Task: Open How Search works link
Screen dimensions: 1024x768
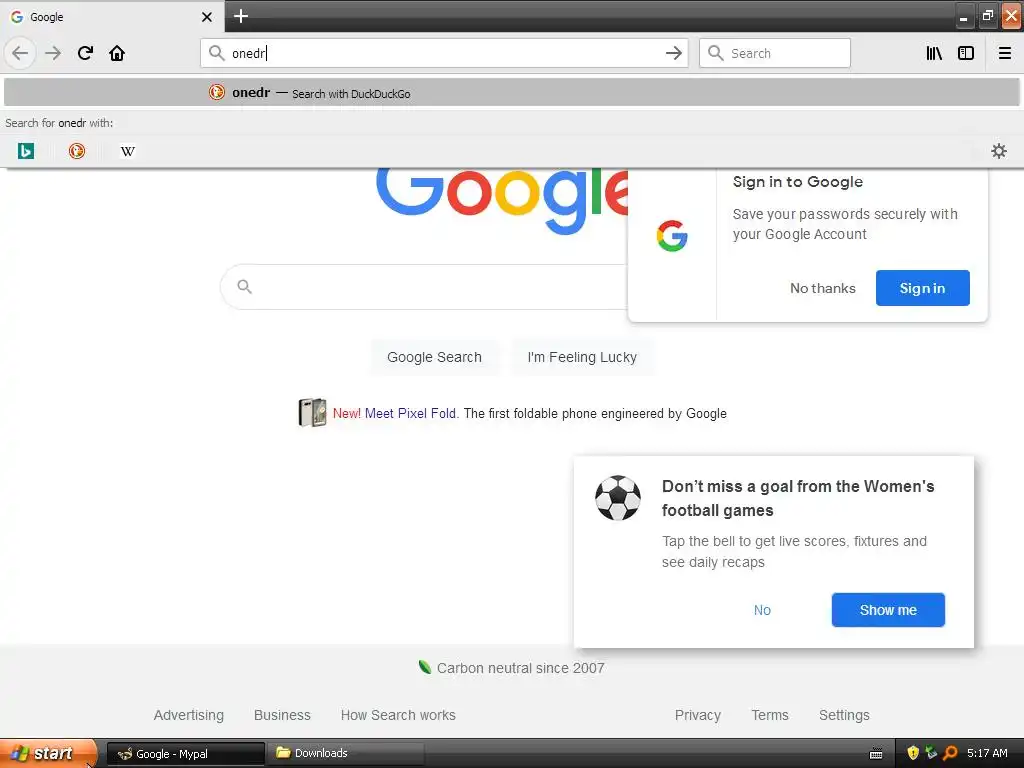Action: pos(398,715)
